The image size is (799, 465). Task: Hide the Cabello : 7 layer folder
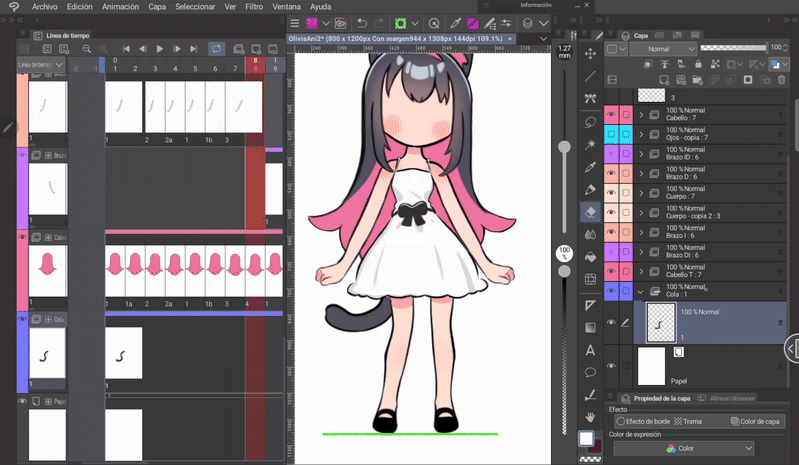pyautogui.click(x=611, y=114)
